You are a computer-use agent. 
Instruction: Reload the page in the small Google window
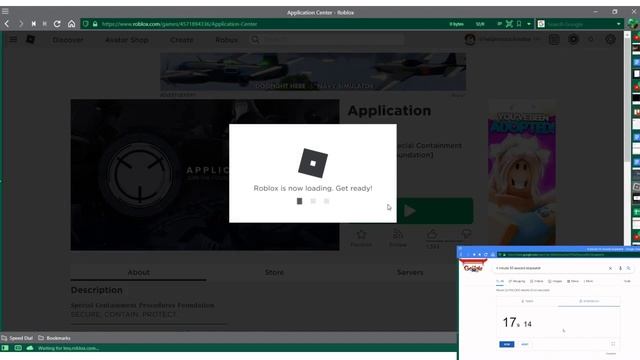point(486,255)
